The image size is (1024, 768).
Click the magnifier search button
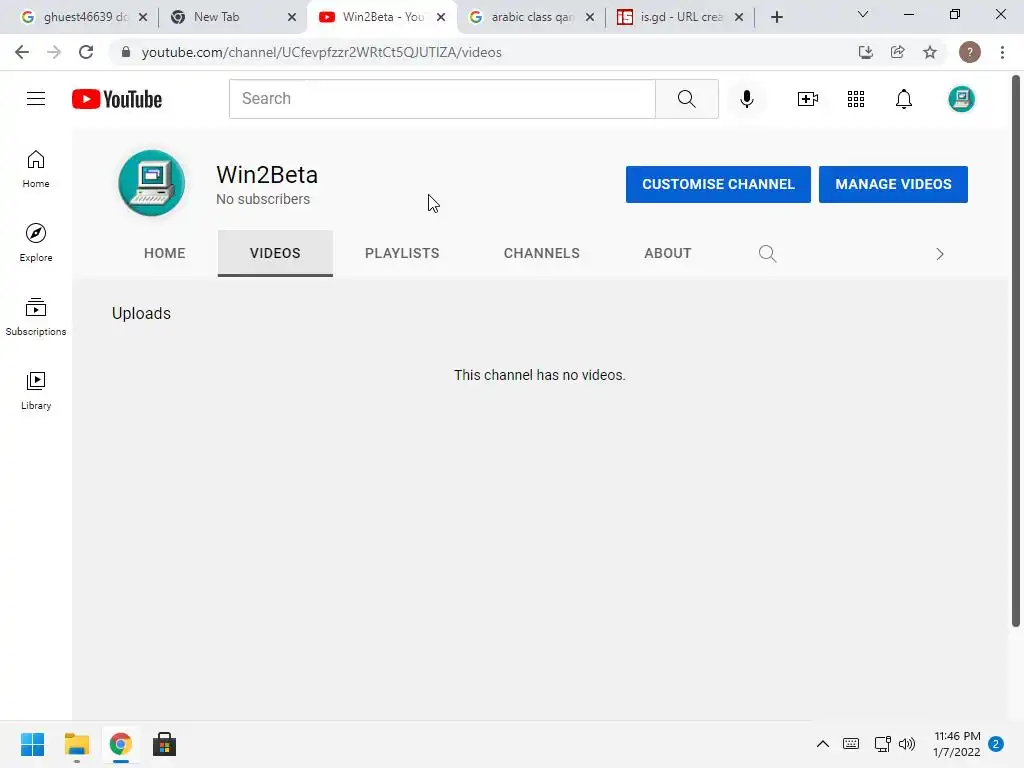click(686, 99)
